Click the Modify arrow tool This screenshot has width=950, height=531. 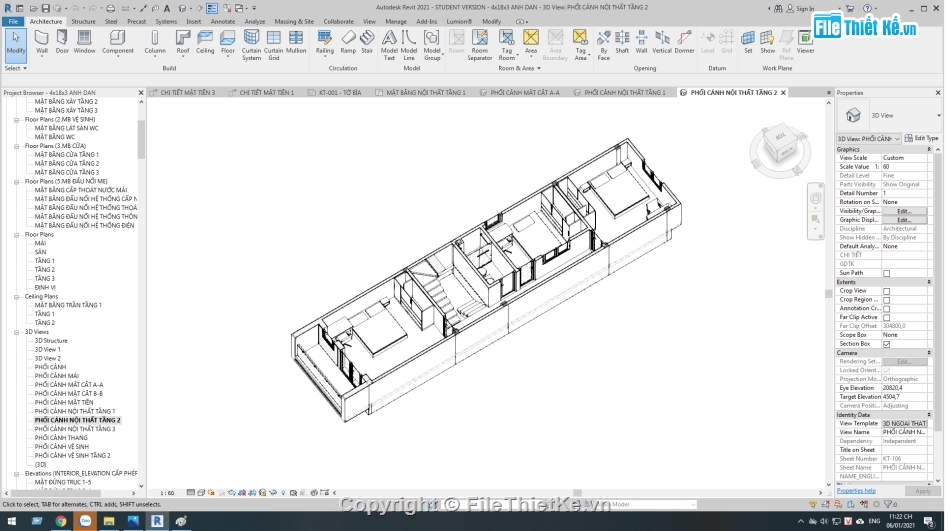click(16, 44)
